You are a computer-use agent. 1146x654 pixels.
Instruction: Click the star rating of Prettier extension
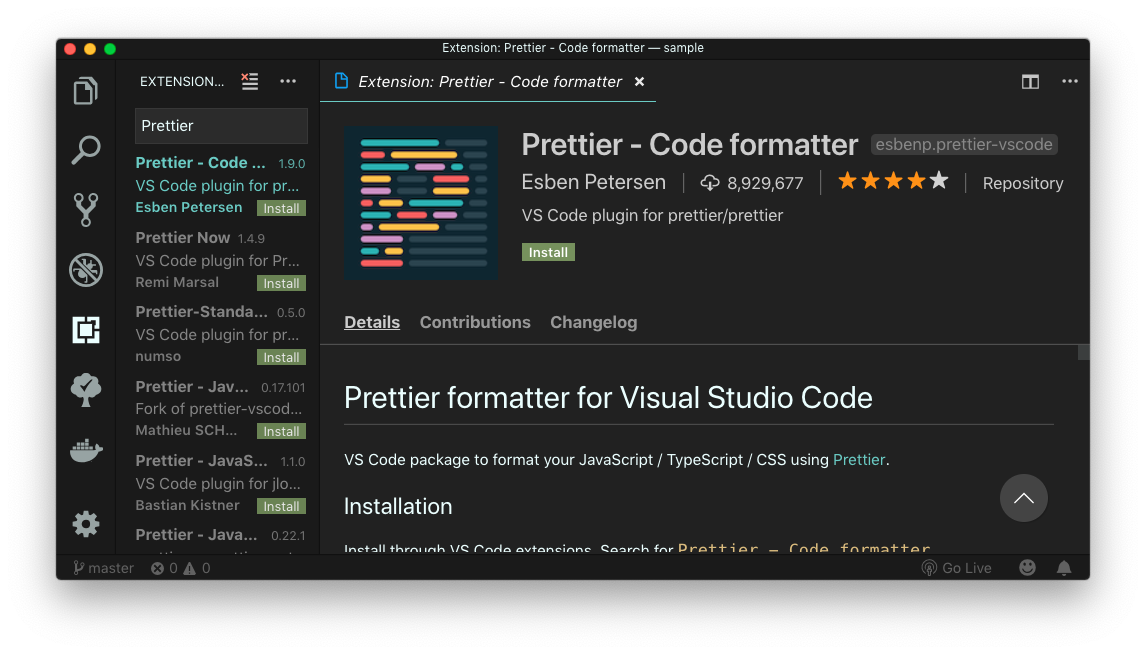tap(893, 180)
